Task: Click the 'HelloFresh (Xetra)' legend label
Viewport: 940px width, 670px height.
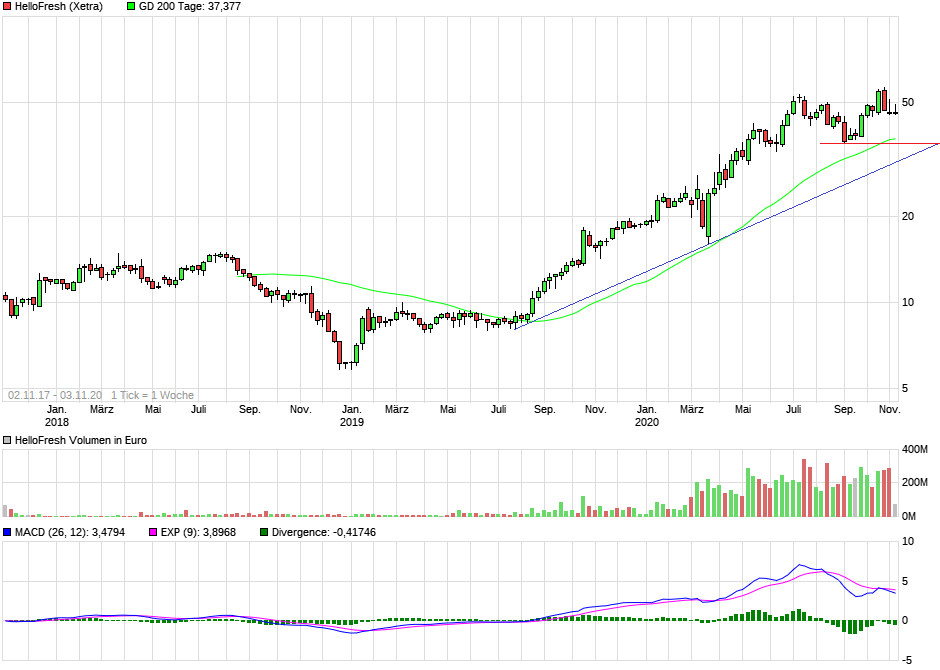Action: tap(59, 7)
